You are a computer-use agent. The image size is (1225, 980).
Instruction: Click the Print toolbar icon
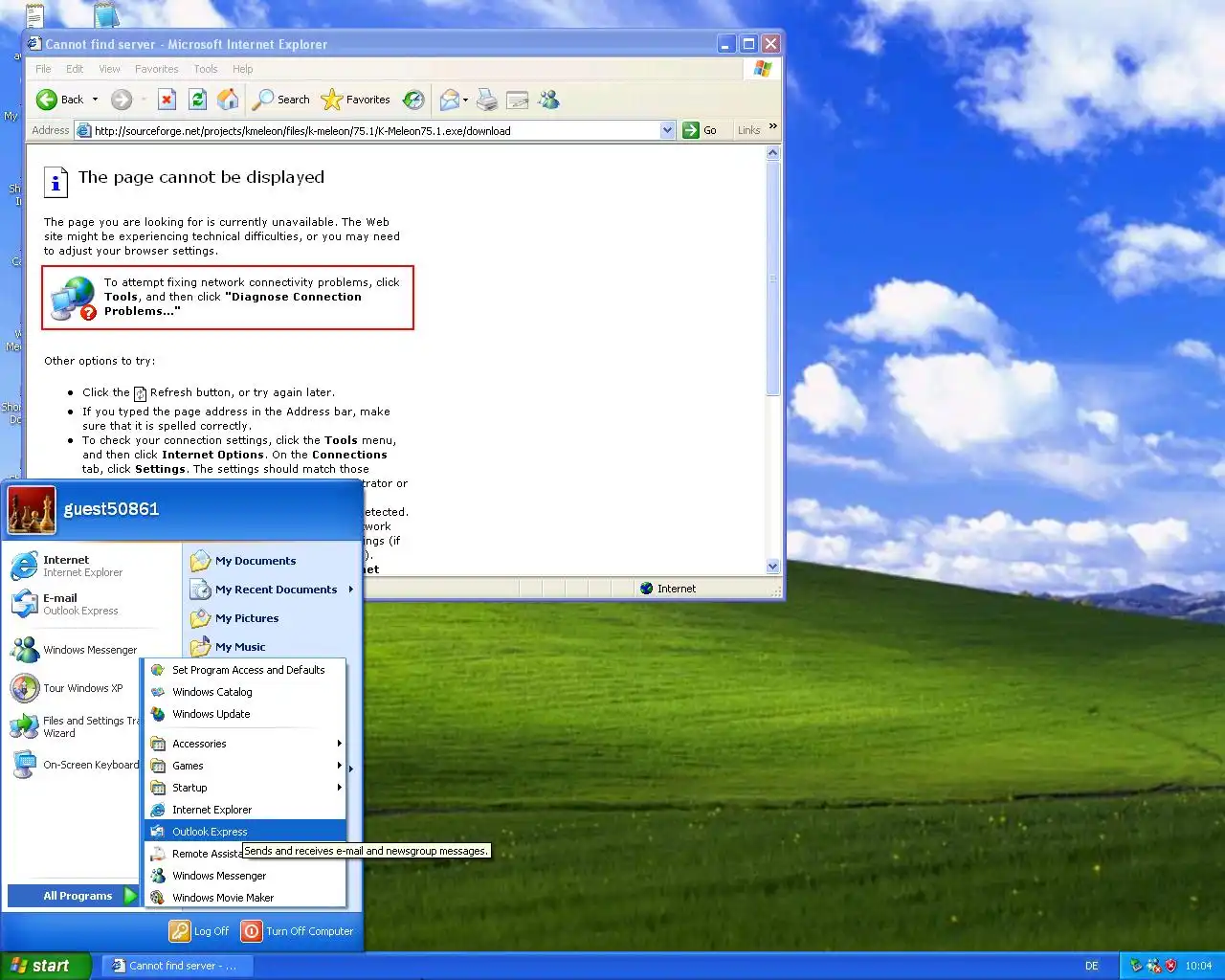click(487, 100)
